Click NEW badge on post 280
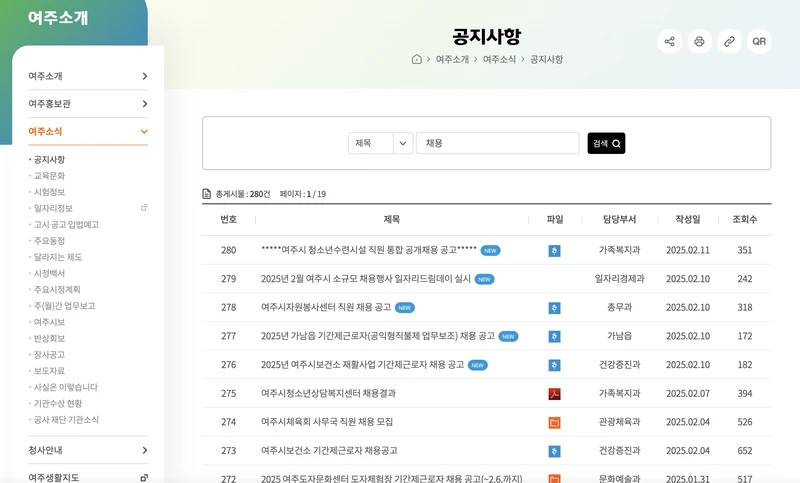800x483 pixels. pyautogui.click(x=490, y=250)
